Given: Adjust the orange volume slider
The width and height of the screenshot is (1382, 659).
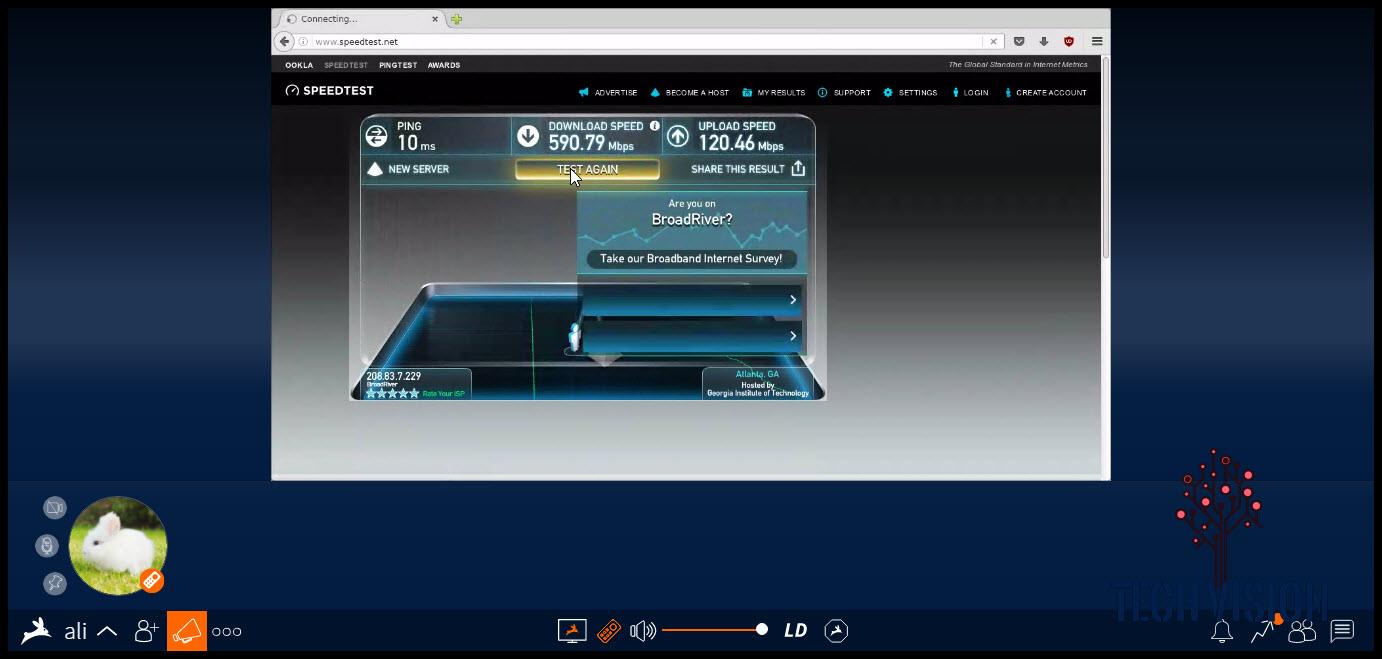Looking at the screenshot, I should 714,630.
